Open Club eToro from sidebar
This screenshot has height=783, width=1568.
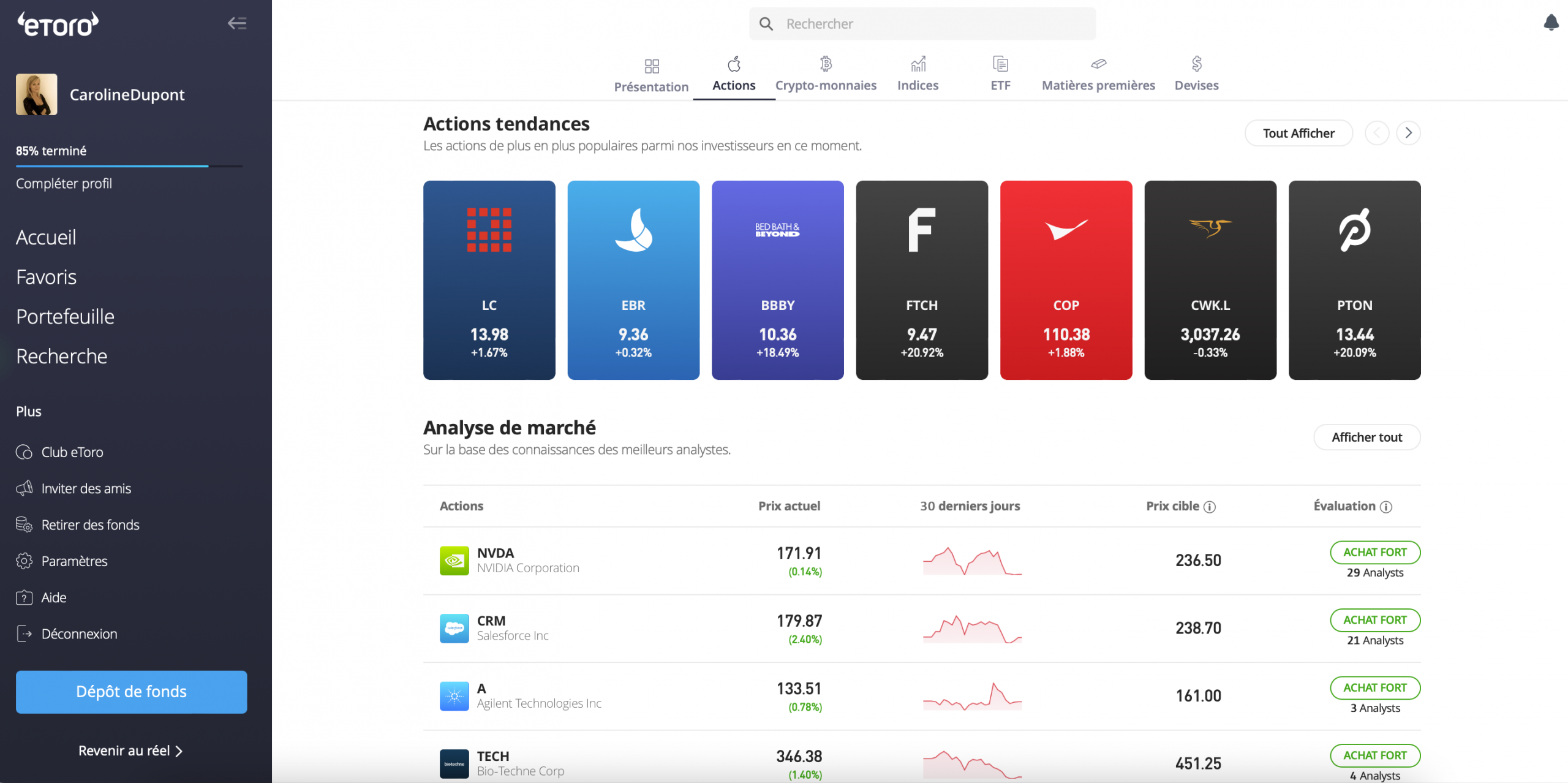point(72,452)
